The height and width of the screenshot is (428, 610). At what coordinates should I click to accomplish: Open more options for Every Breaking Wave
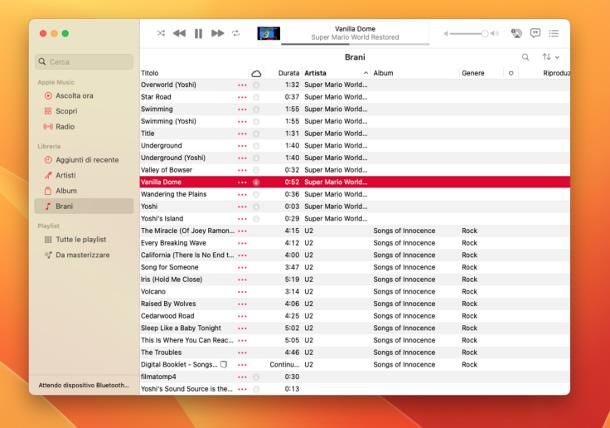pyautogui.click(x=242, y=243)
